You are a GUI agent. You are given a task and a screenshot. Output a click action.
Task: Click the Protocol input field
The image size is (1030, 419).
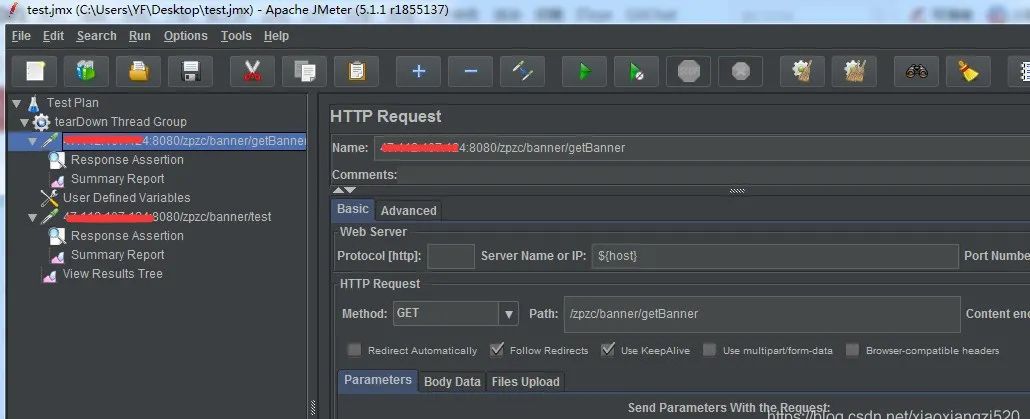[x=451, y=256]
